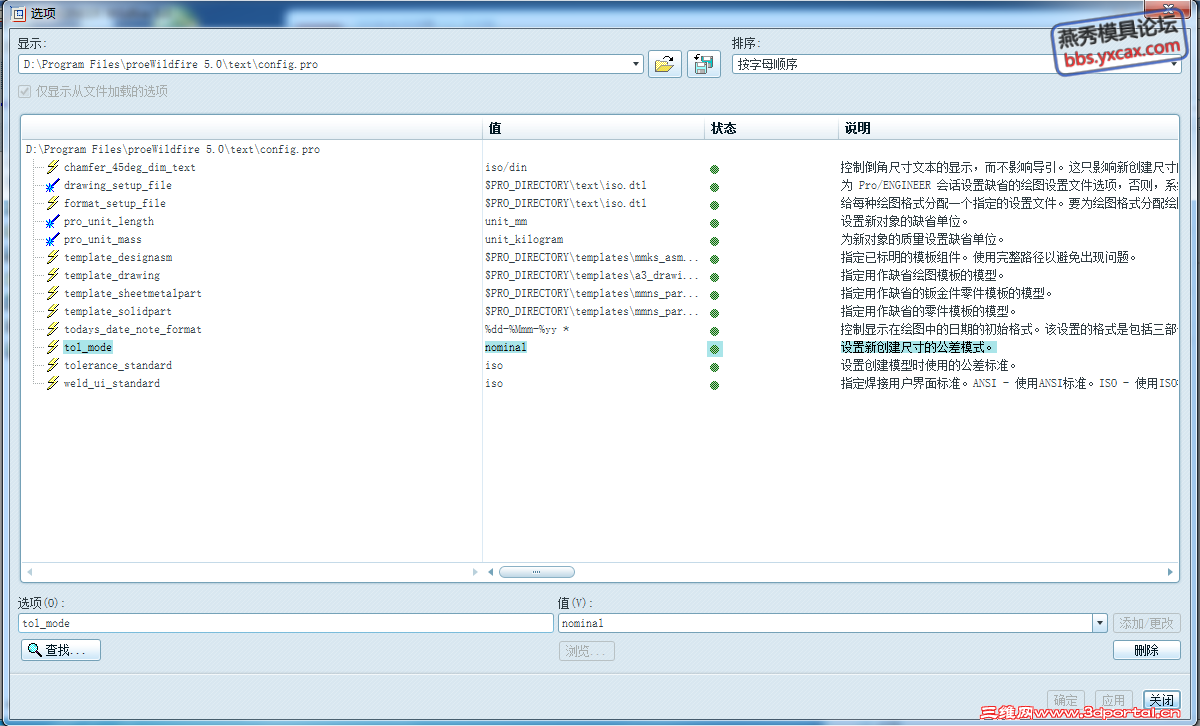Click the 确定 OK button

[1065, 701]
